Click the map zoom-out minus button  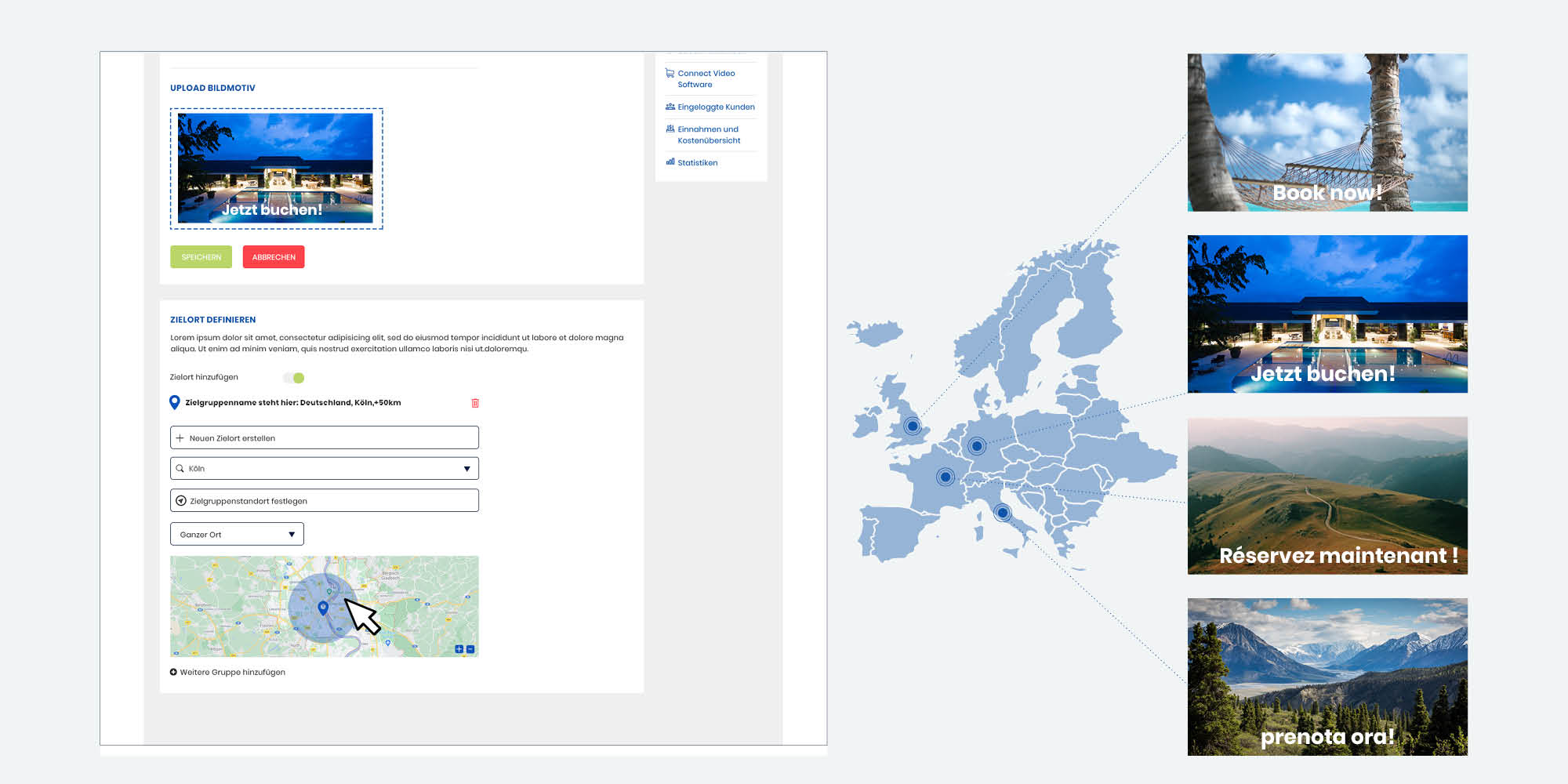470,649
